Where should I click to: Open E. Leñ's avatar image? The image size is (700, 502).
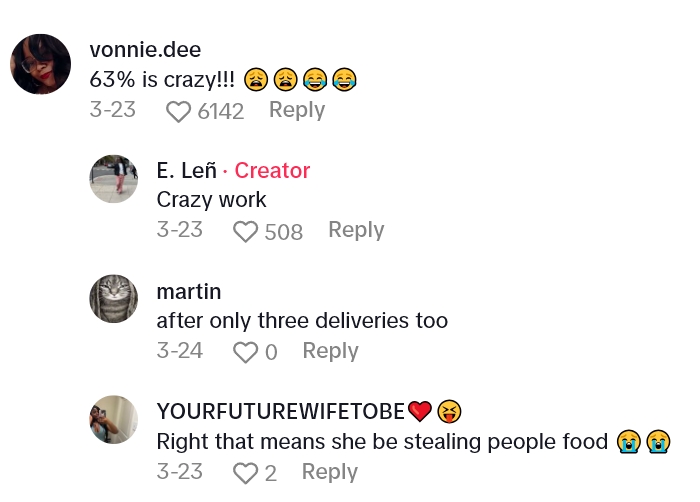tap(114, 179)
